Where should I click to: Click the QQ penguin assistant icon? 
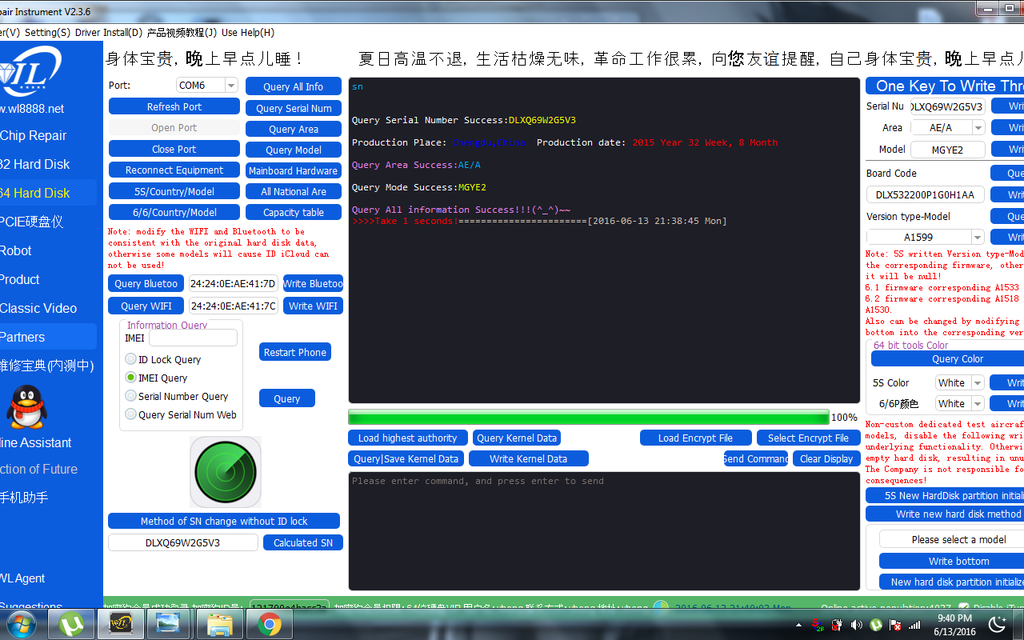(26, 407)
